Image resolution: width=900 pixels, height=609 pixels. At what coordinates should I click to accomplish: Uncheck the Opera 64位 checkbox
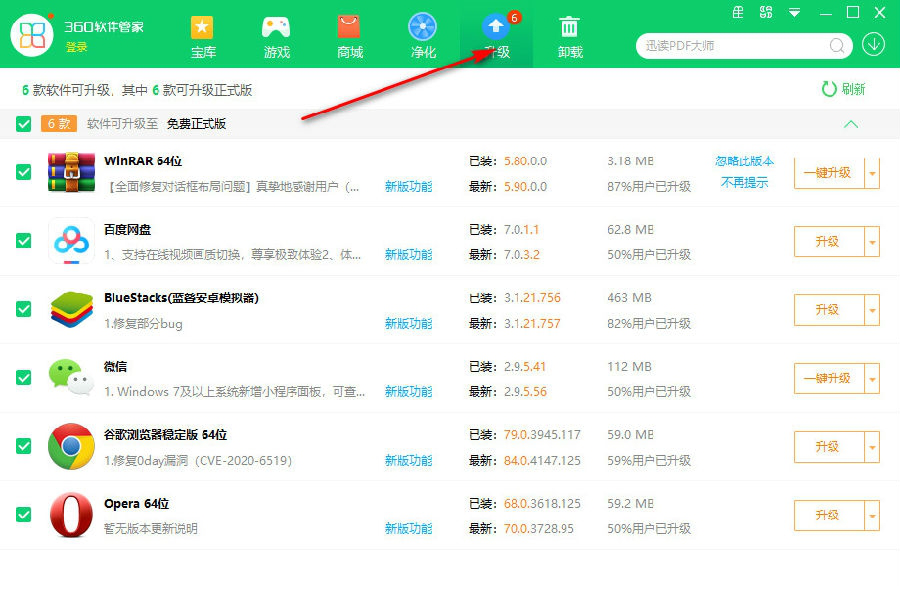(24, 514)
